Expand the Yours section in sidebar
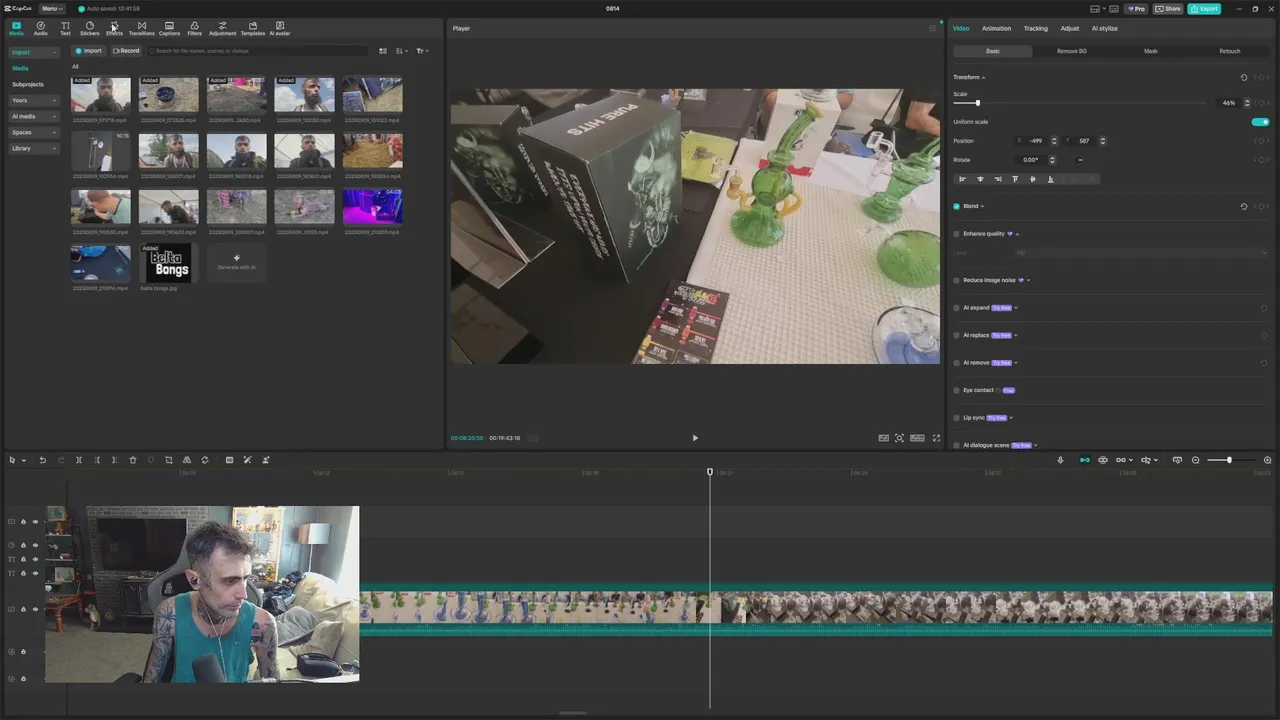 point(34,100)
